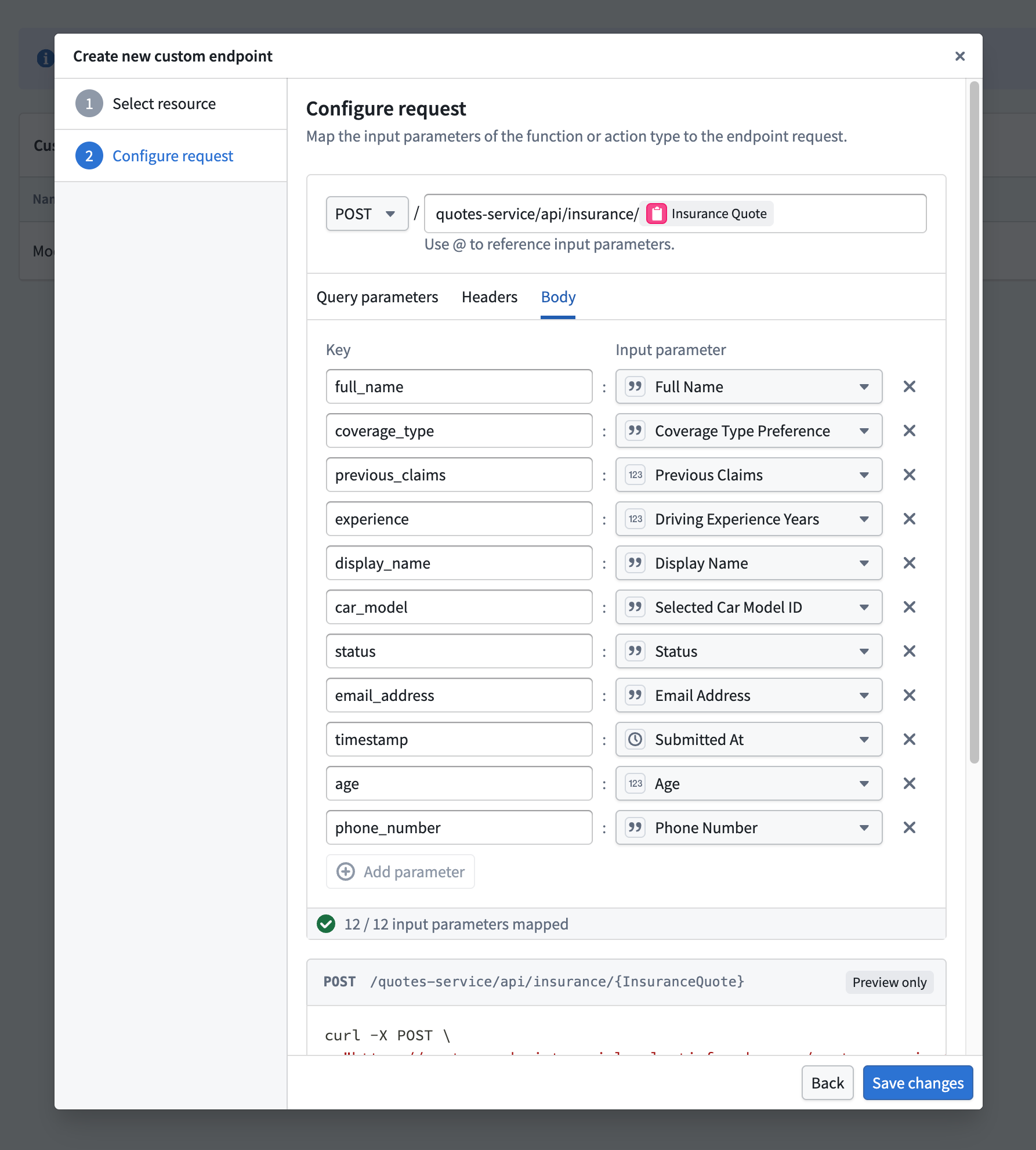Open the Full Name input parameter dropdown

(864, 386)
